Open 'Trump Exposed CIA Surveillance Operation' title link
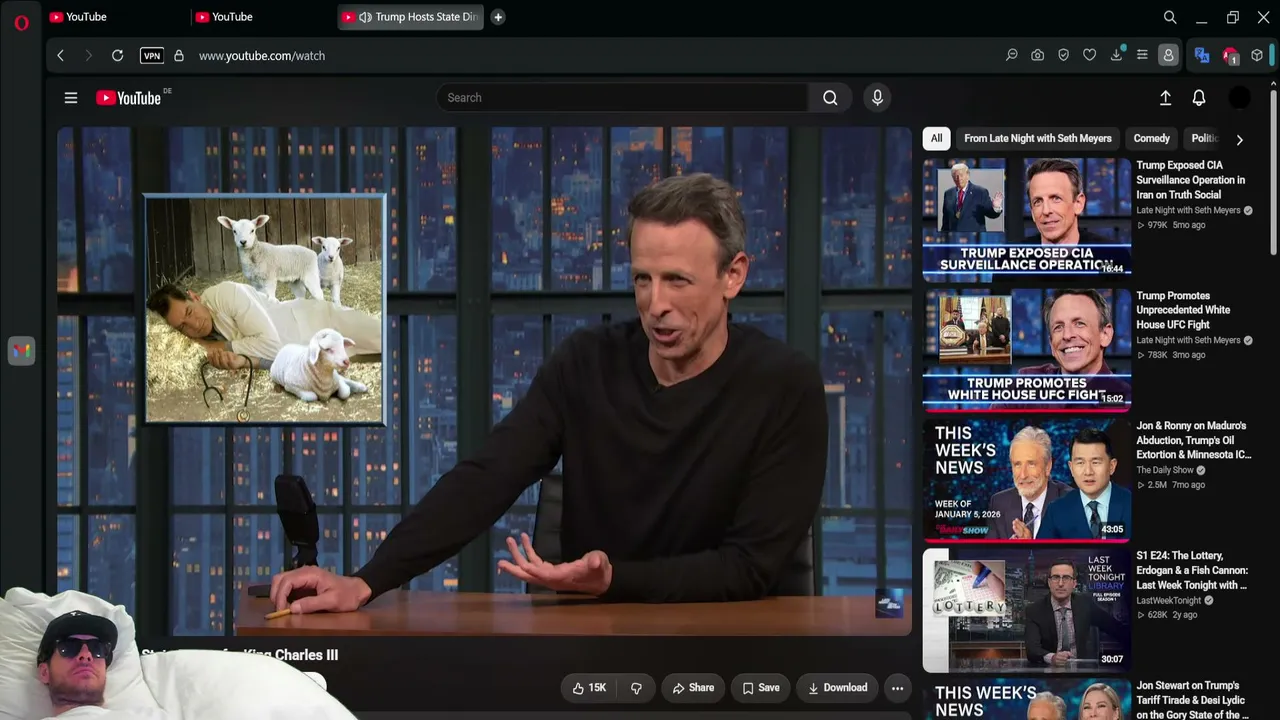 pyautogui.click(x=1191, y=180)
